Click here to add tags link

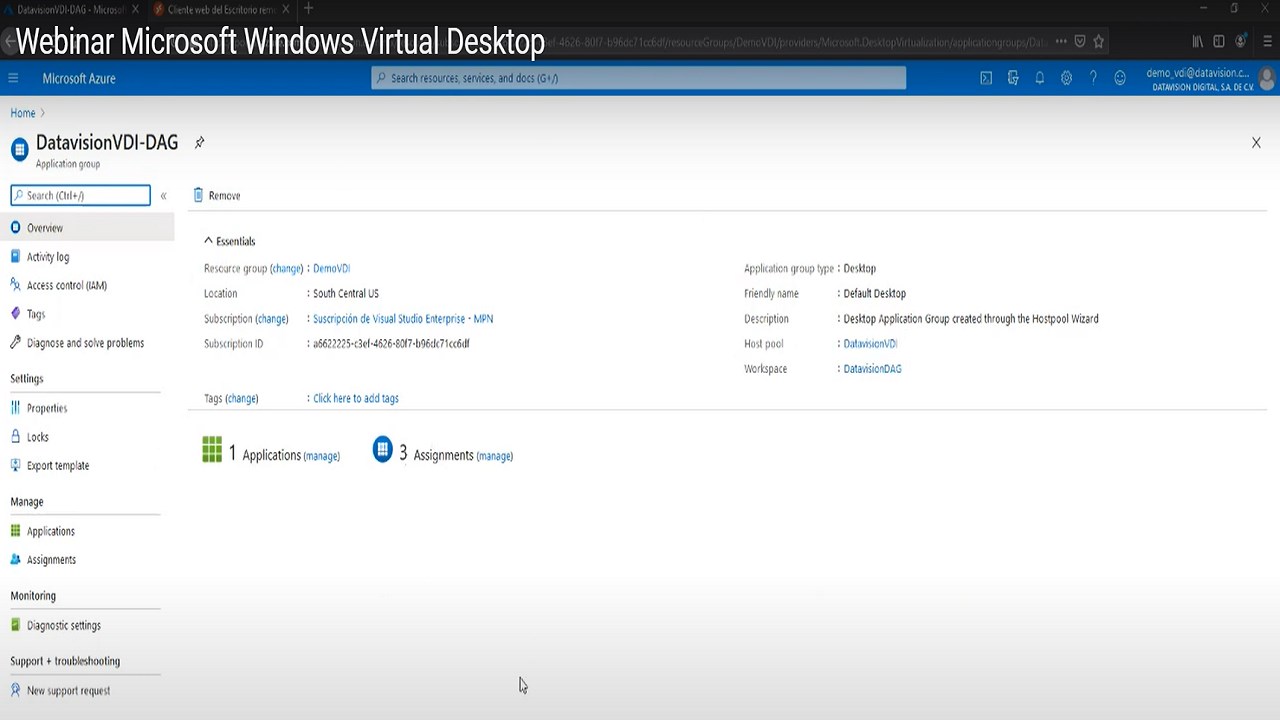356,398
